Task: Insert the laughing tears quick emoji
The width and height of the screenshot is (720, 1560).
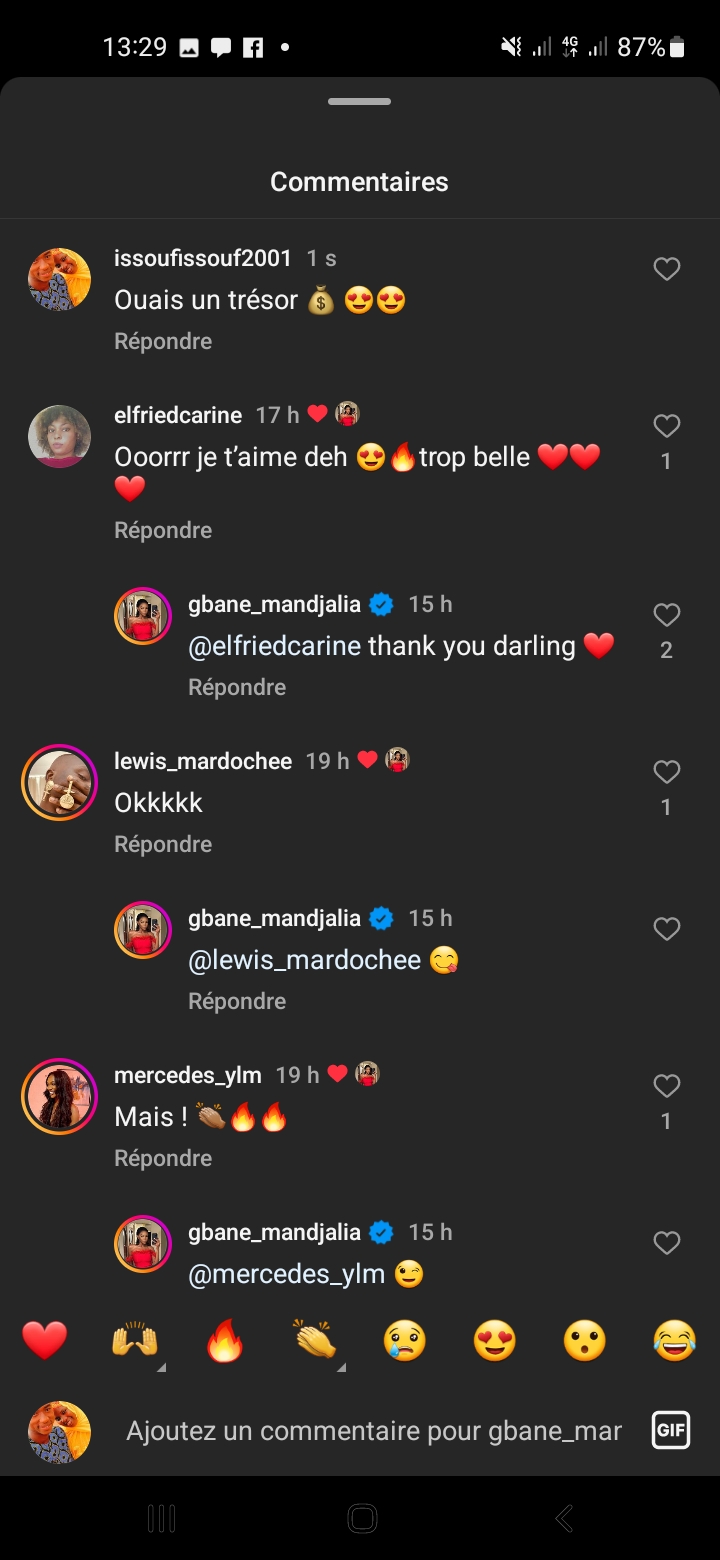Action: point(675,1340)
